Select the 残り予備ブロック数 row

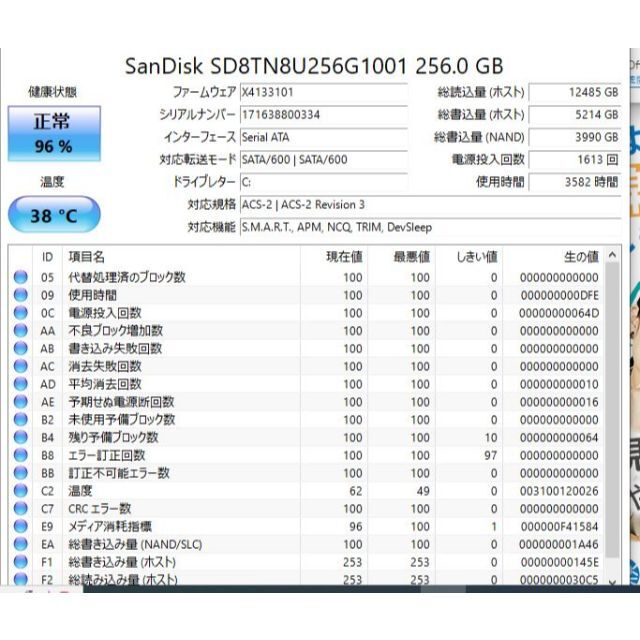pyautogui.click(x=307, y=437)
